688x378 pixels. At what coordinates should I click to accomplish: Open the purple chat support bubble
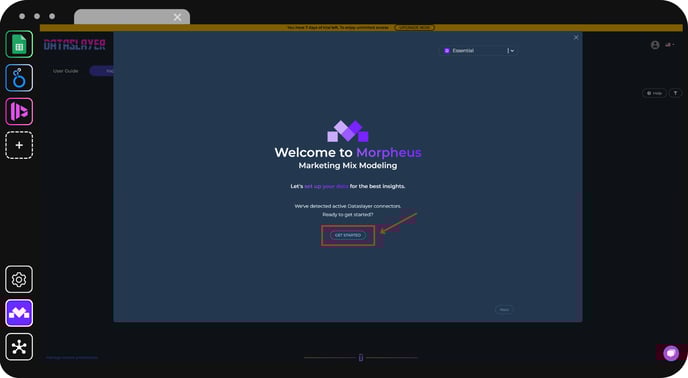tap(671, 353)
